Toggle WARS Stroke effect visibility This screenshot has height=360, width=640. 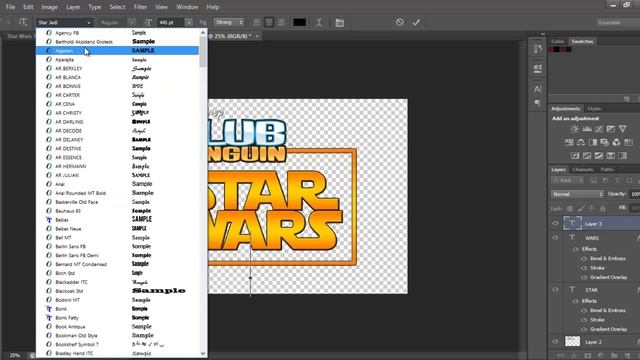click(584, 268)
